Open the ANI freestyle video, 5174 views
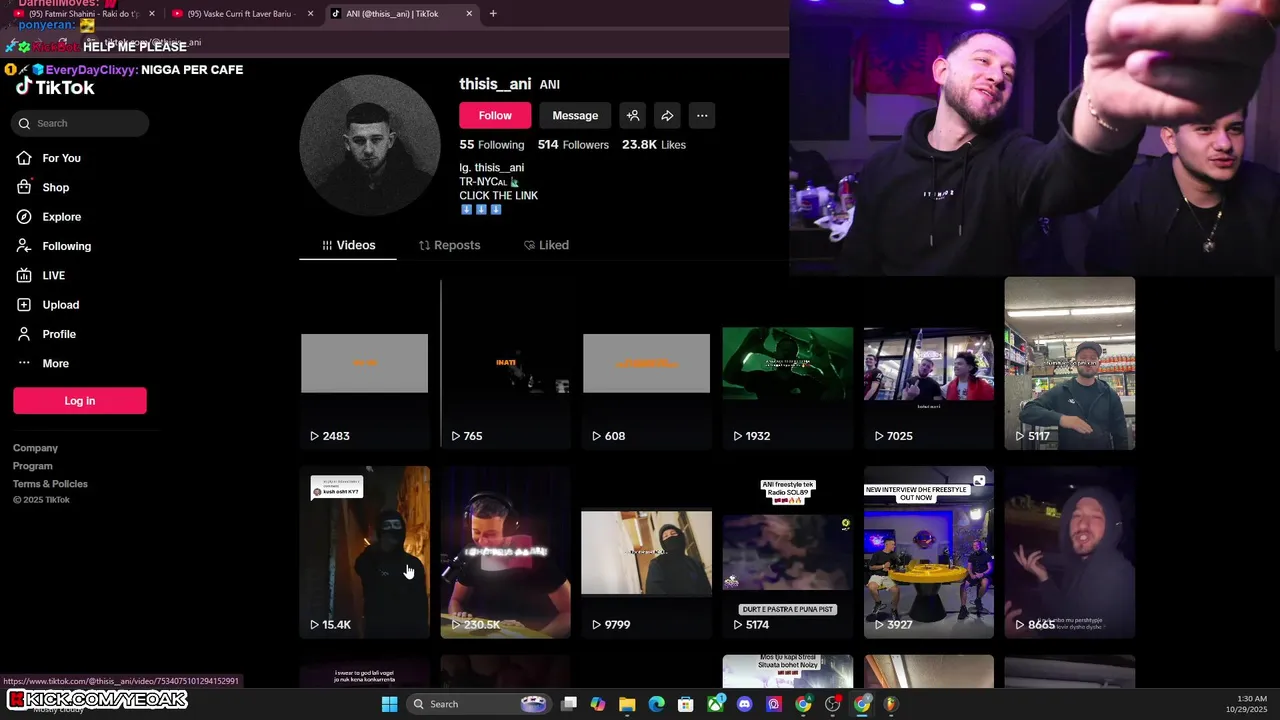Image resolution: width=1280 pixels, height=720 pixels. pos(788,552)
